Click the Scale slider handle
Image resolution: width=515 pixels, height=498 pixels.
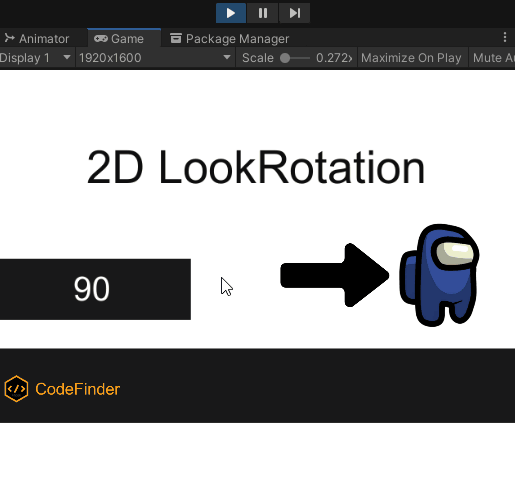285,58
